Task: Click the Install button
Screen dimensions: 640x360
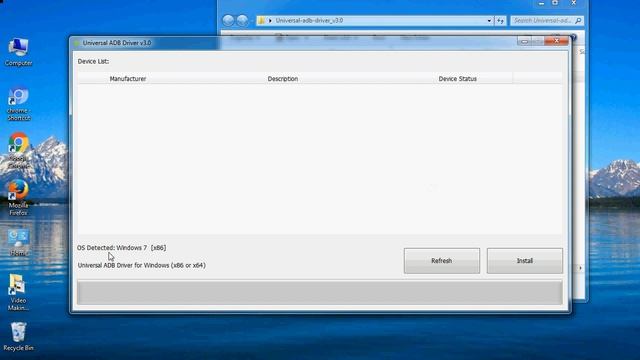Action: click(524, 260)
